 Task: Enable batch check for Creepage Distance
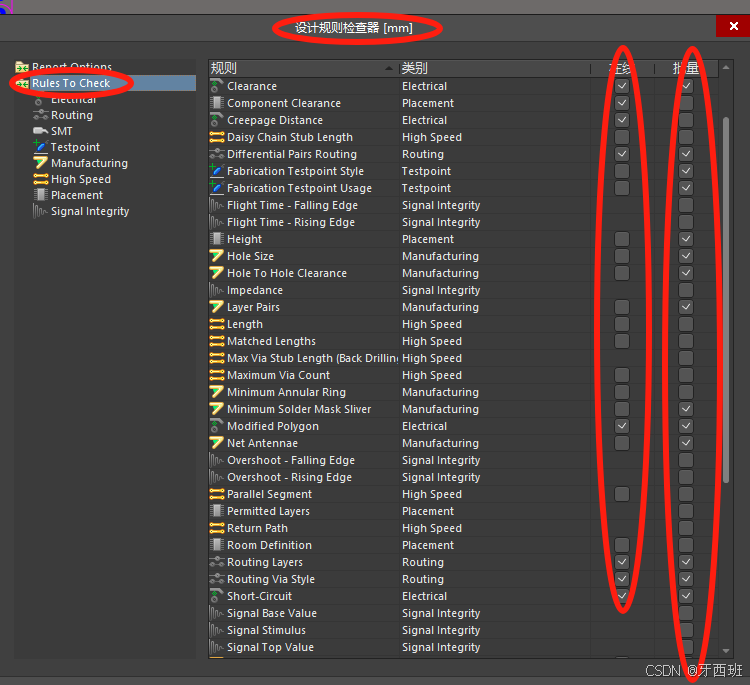click(686, 120)
